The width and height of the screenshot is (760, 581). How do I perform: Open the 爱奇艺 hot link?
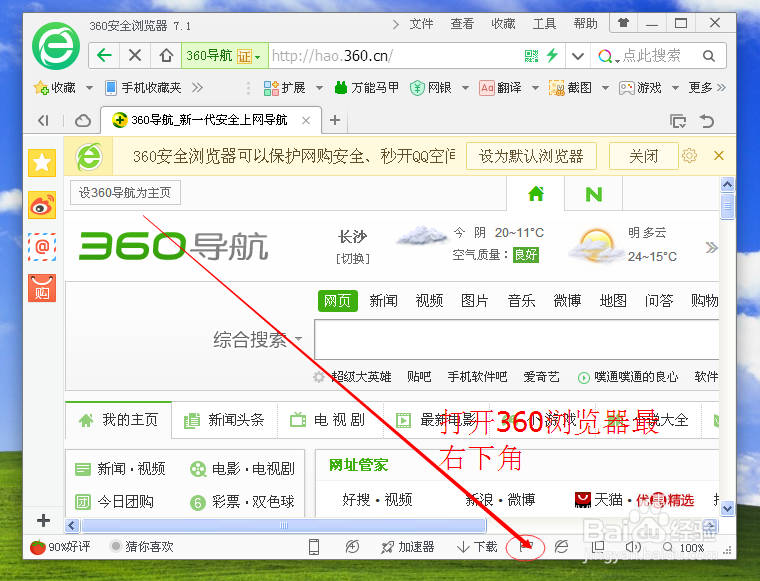[541, 377]
